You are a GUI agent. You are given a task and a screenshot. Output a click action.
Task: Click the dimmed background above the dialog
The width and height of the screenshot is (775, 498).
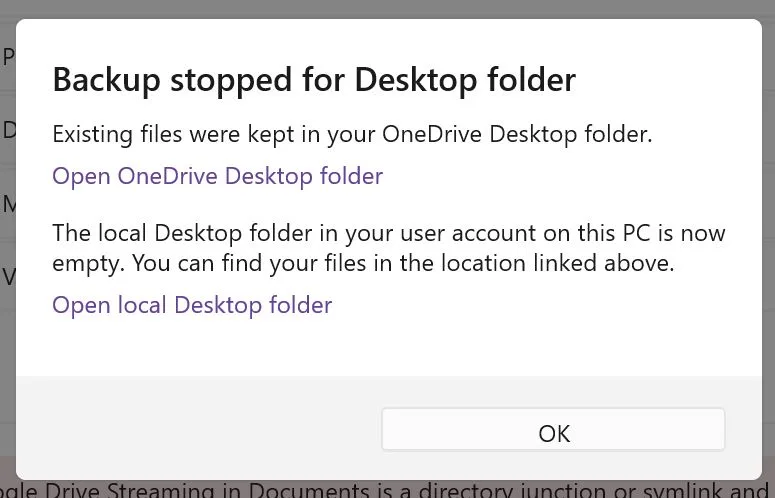pos(388,8)
